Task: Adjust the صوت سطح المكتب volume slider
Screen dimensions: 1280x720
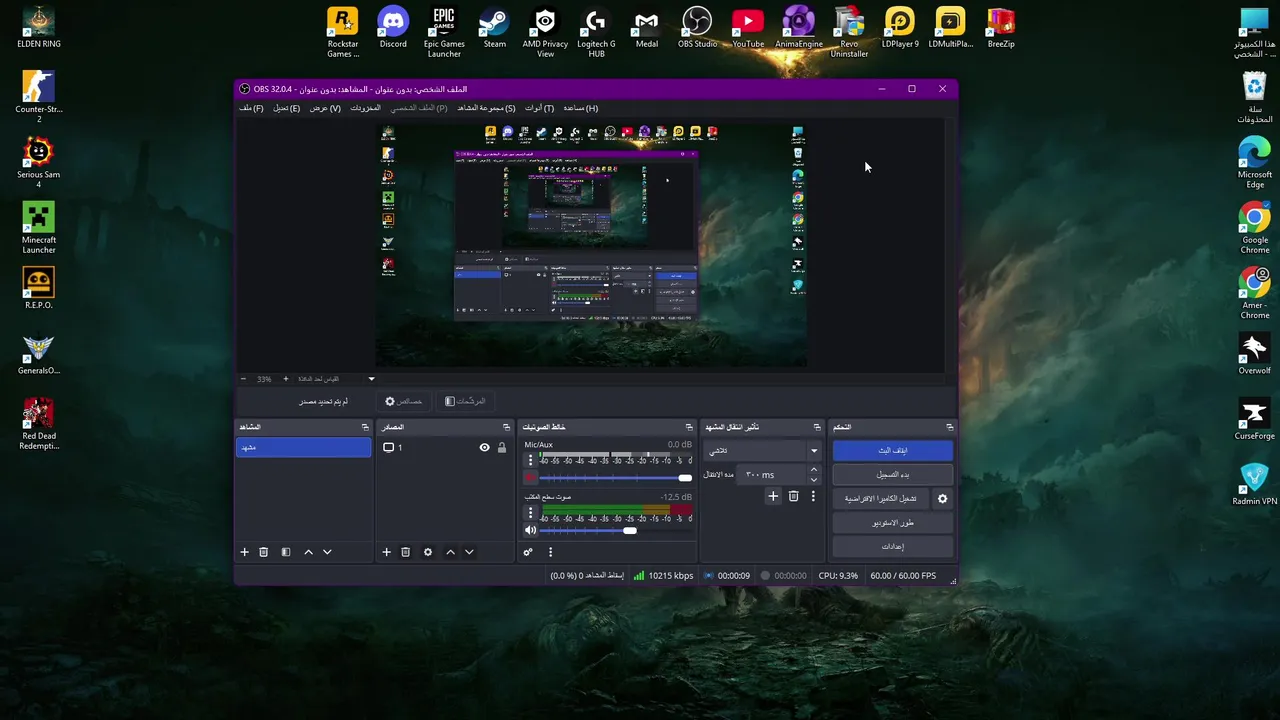Action: [x=615, y=530]
